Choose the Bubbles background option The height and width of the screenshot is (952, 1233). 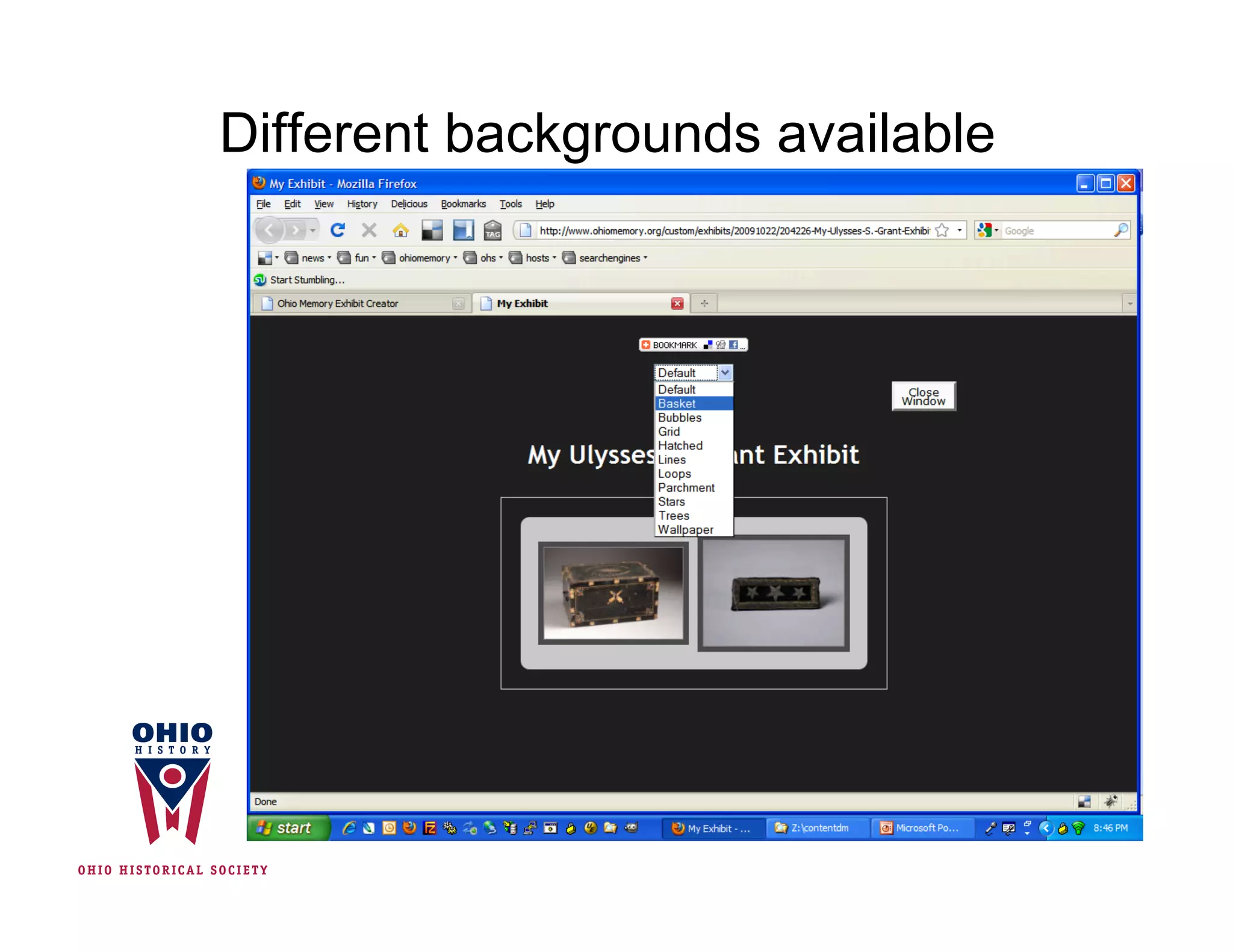click(694, 418)
